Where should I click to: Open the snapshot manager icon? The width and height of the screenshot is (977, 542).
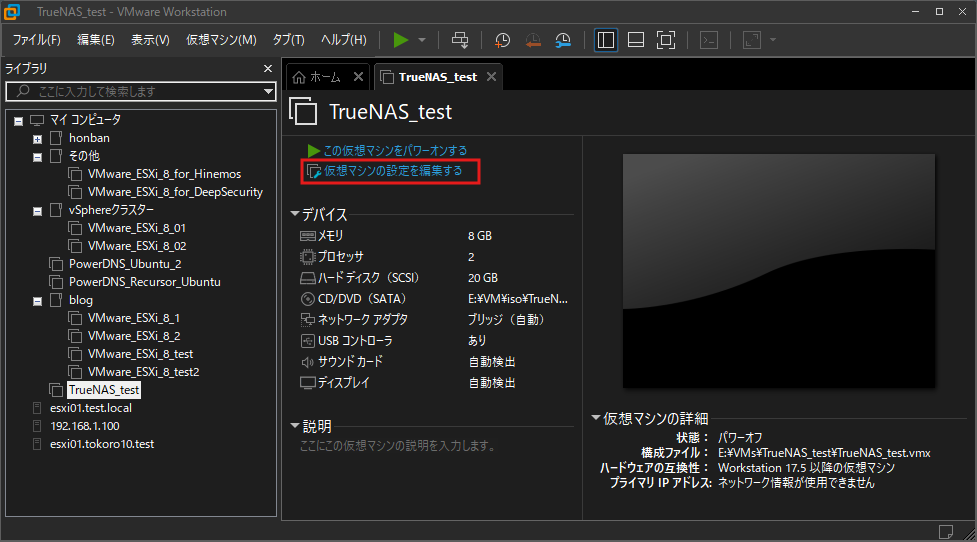[x=563, y=40]
